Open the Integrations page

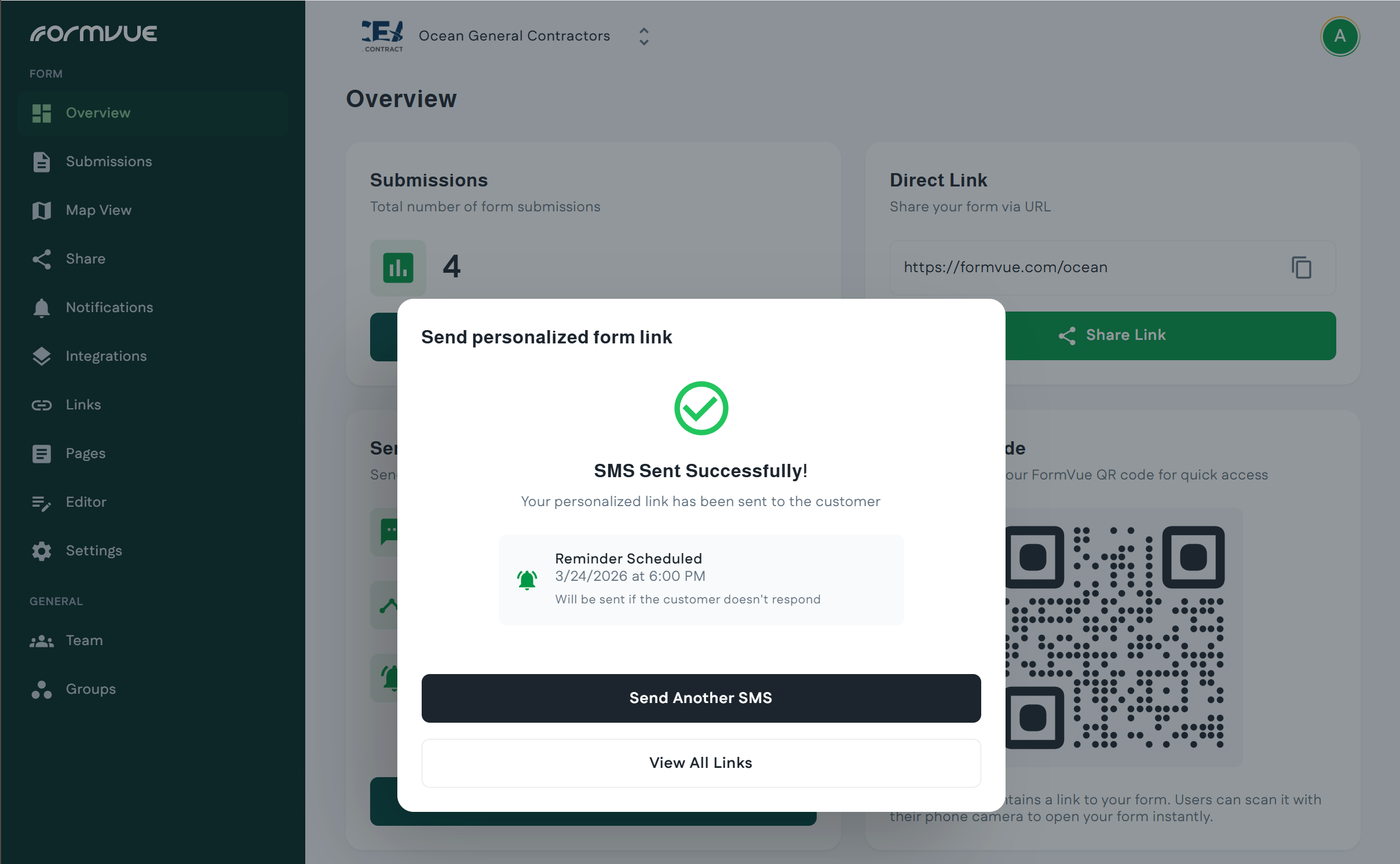click(x=106, y=356)
